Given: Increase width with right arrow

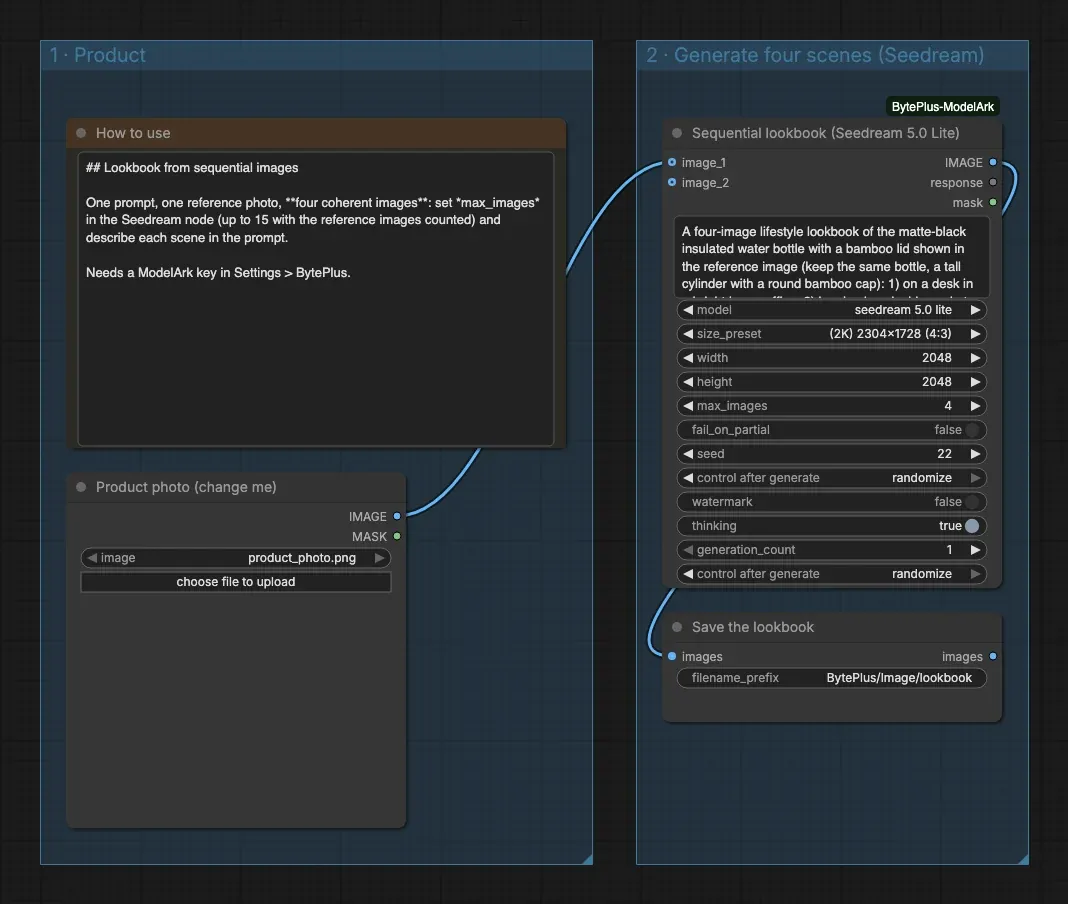Looking at the screenshot, I should pos(975,358).
